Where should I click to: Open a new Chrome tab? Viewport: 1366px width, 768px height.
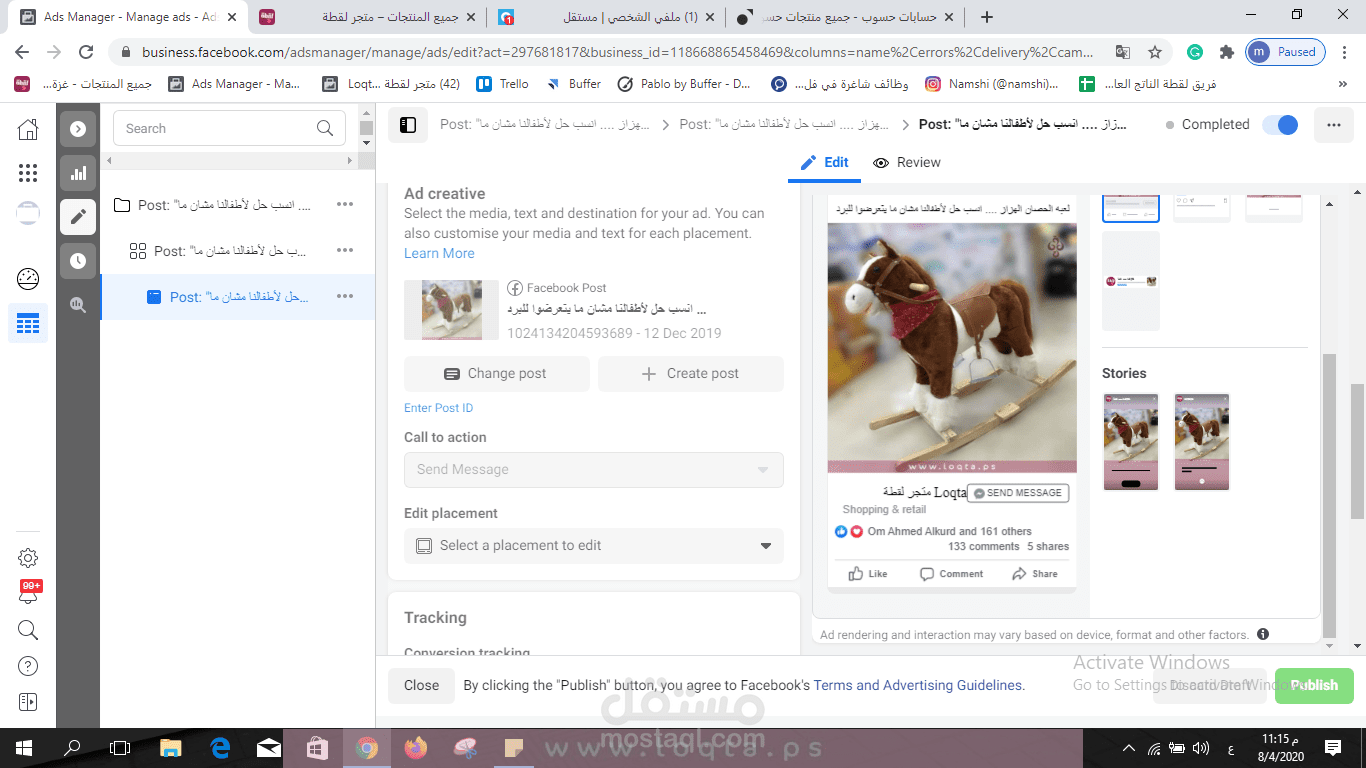(987, 17)
